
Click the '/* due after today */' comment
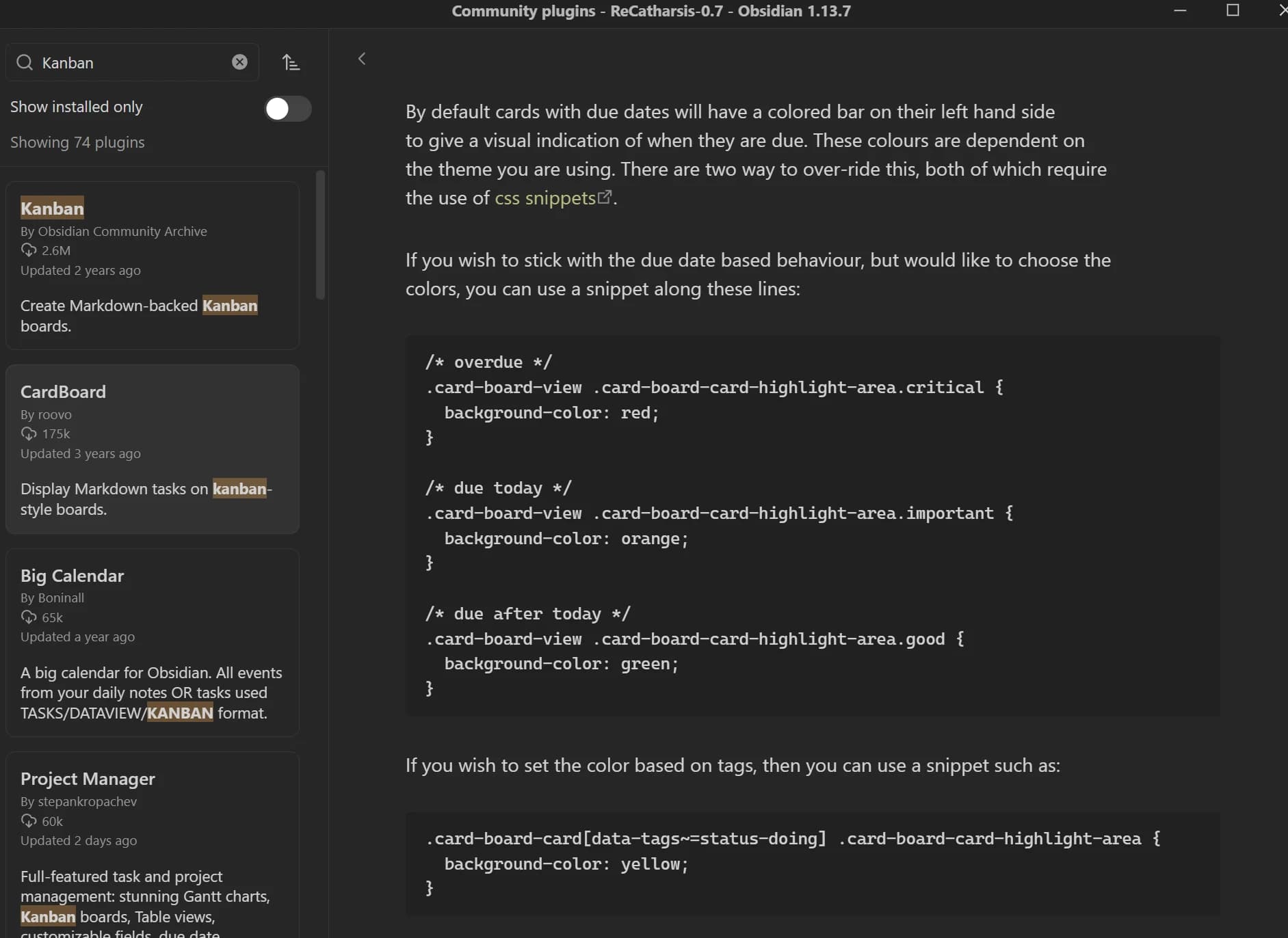click(527, 613)
